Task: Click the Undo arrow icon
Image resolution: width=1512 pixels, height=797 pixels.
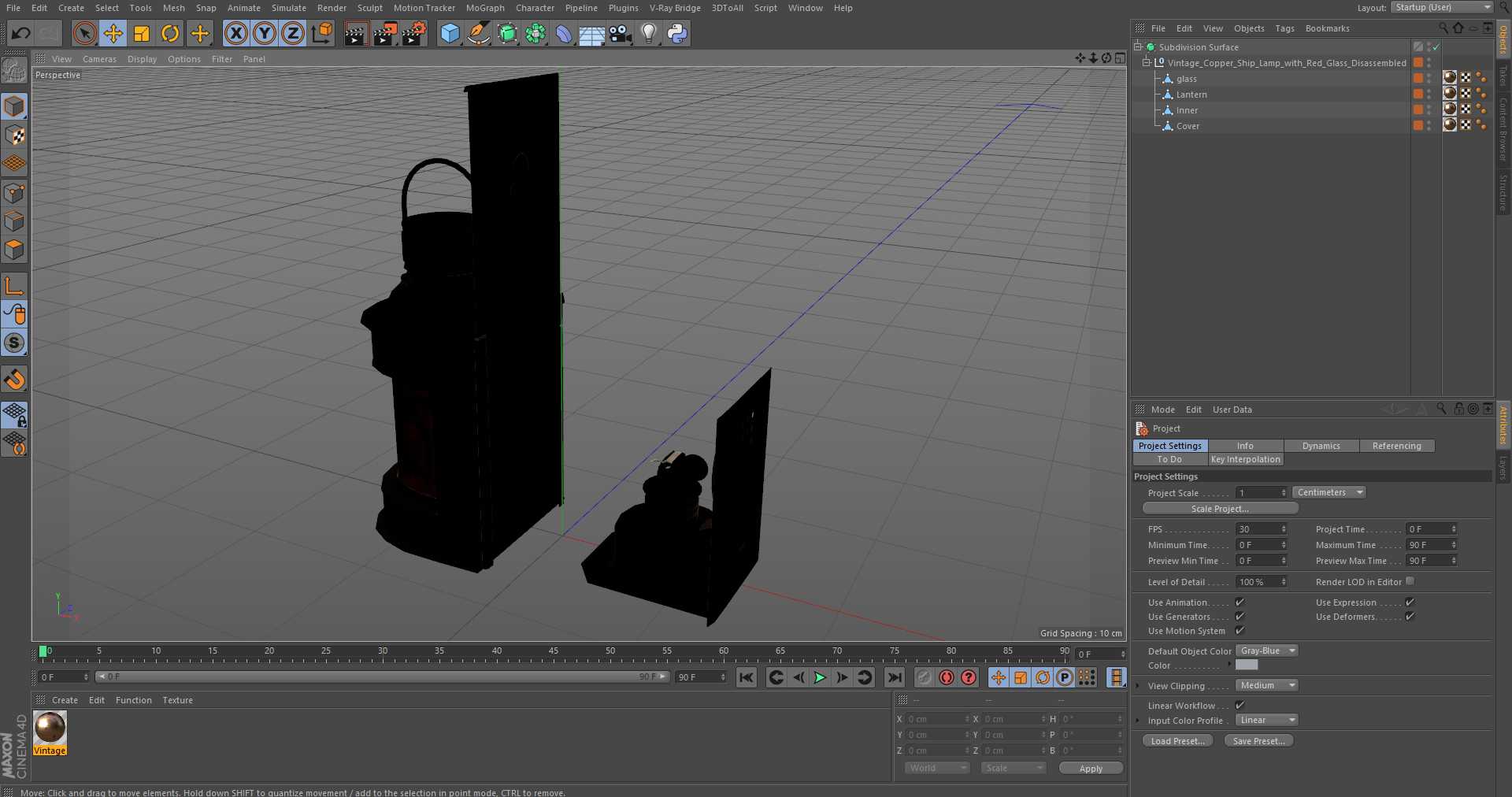Action: pyautogui.click(x=21, y=33)
